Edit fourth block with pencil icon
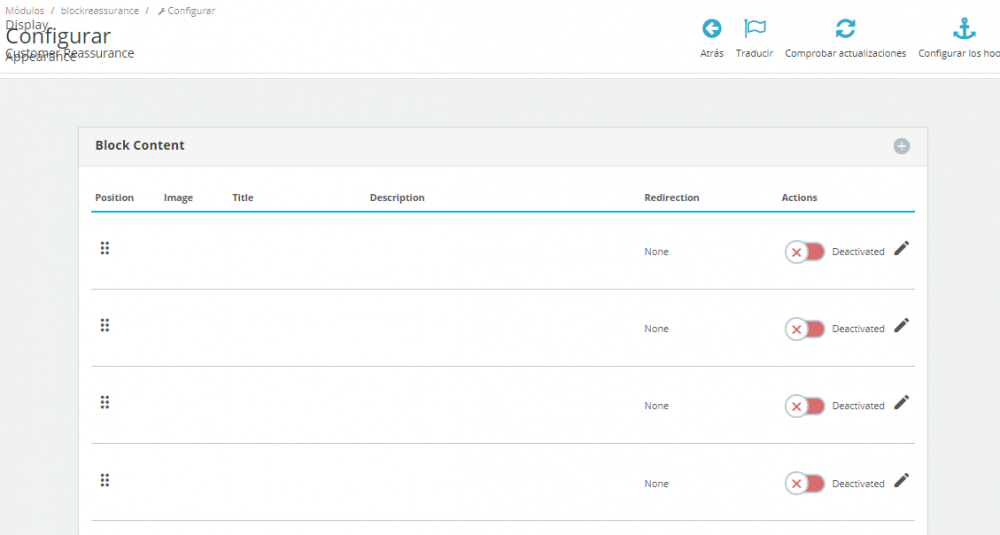 [x=901, y=480]
